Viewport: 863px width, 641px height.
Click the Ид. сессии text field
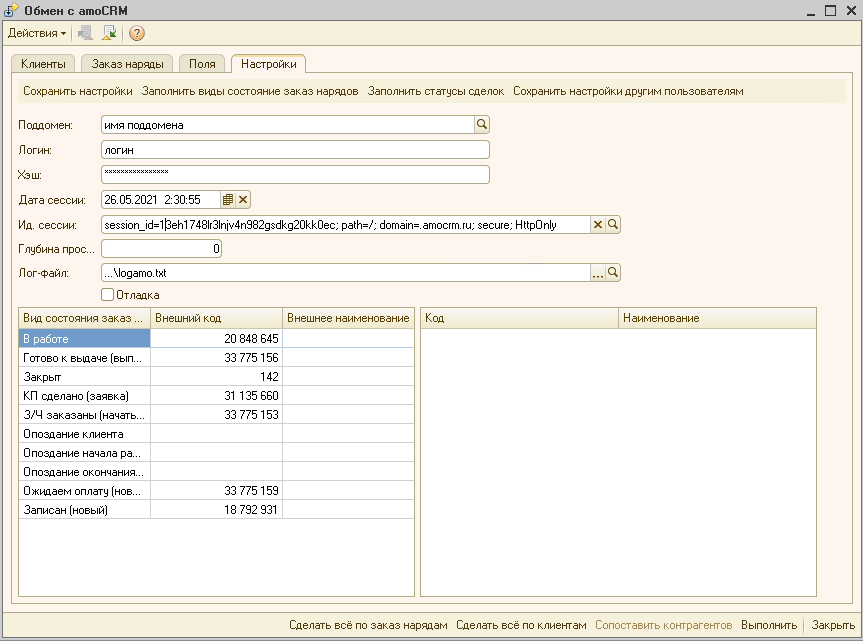click(x=346, y=224)
